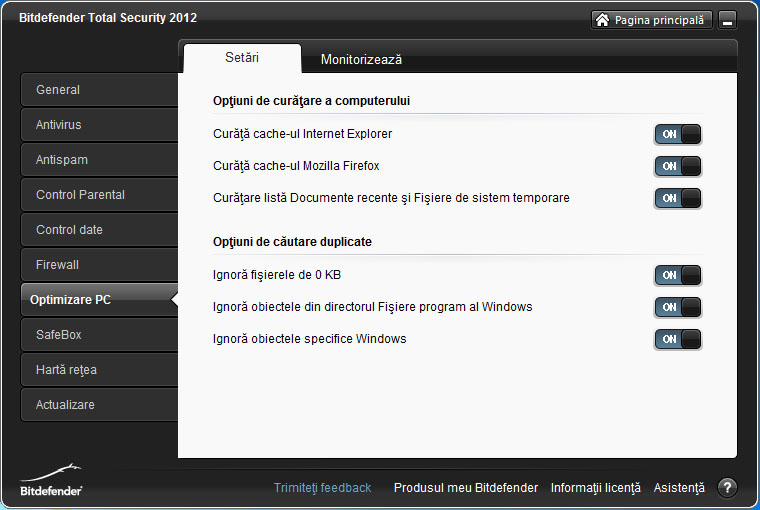
Task: Open the Antivirus settings section
Action: 98,125
